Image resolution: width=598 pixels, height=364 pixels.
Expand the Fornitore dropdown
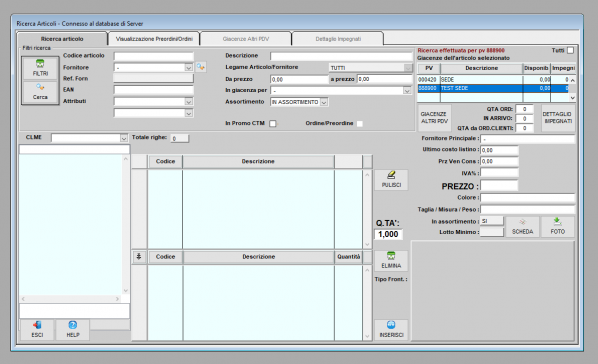(x=189, y=68)
